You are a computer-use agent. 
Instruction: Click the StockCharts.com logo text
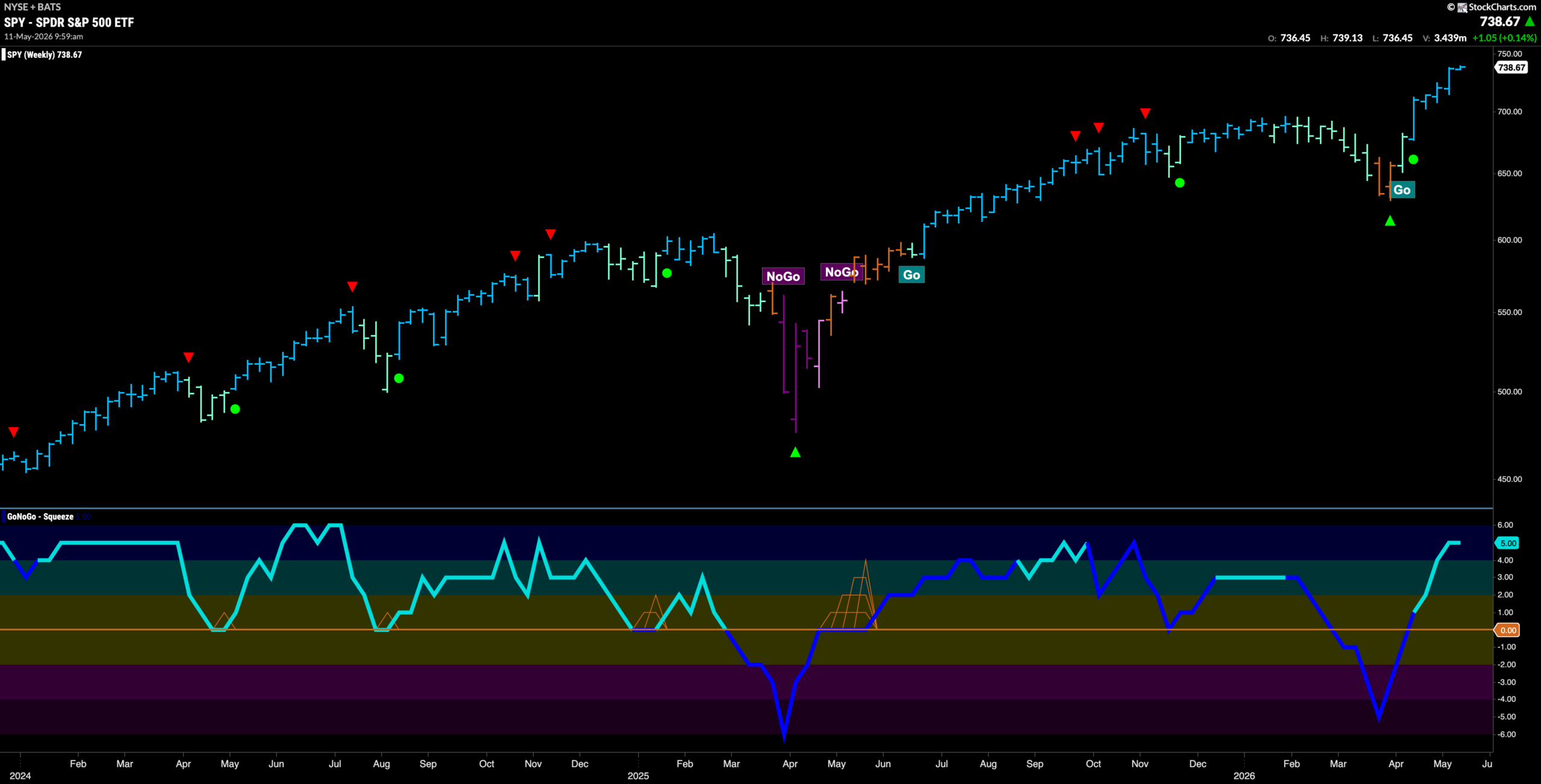[1502, 7]
